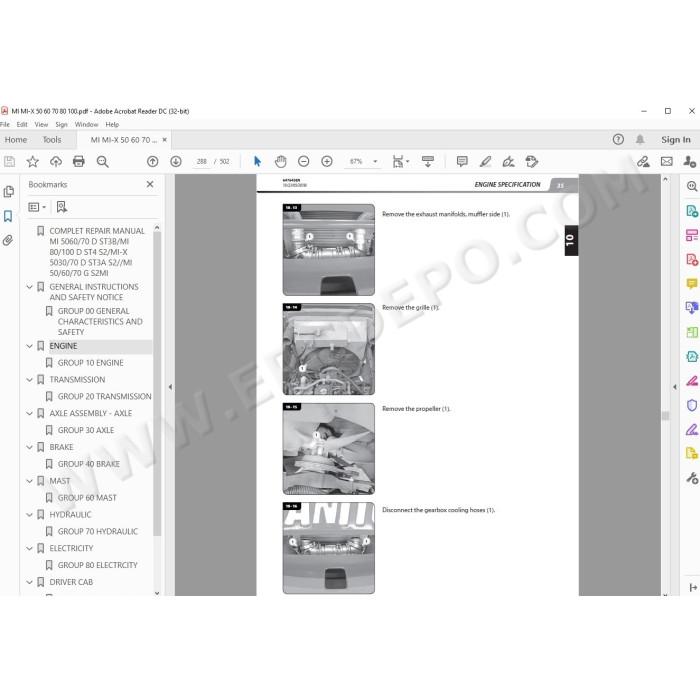Click the stamp tool icon
Viewport: 700px width, 700px height.
[532, 162]
